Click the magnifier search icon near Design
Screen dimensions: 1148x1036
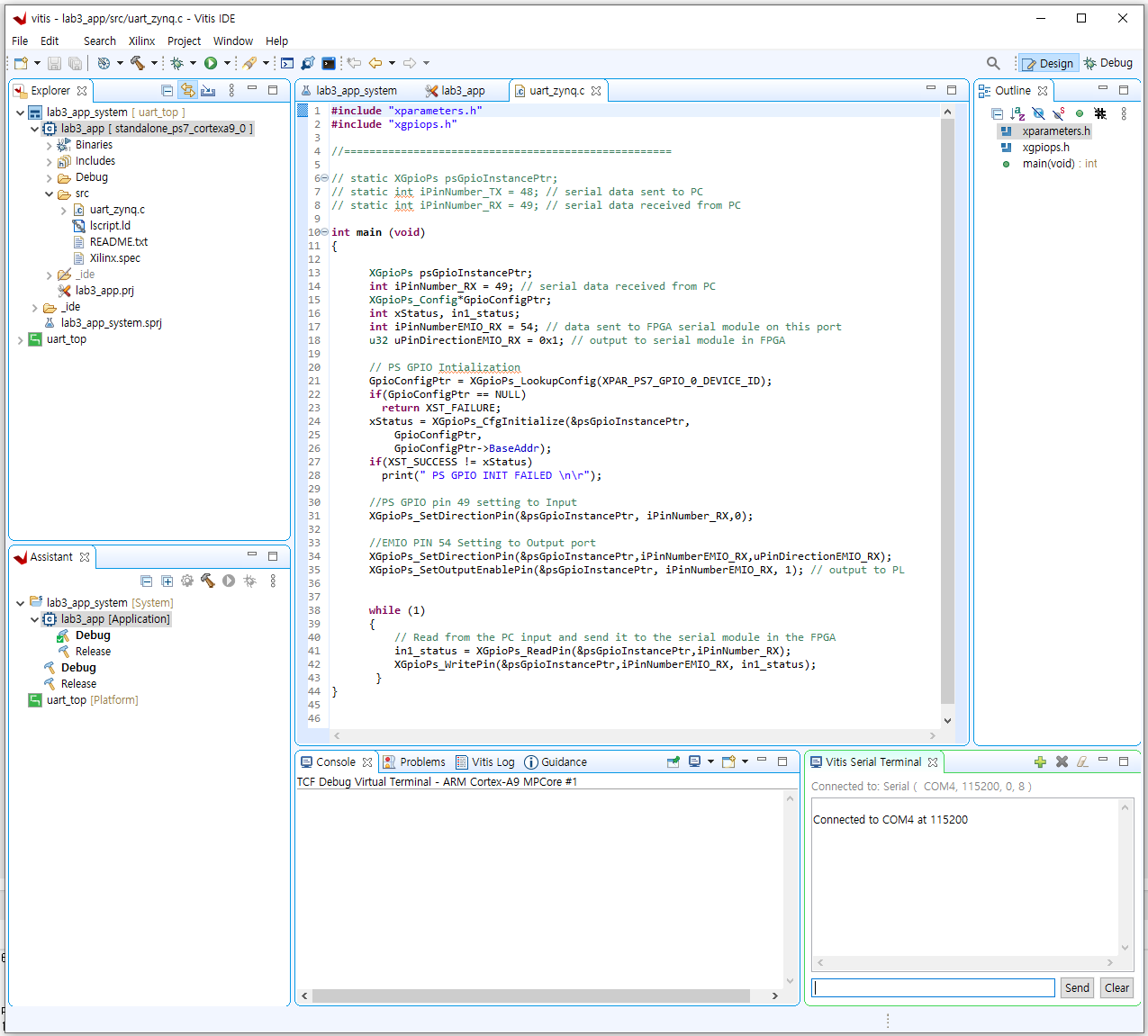tap(993, 63)
